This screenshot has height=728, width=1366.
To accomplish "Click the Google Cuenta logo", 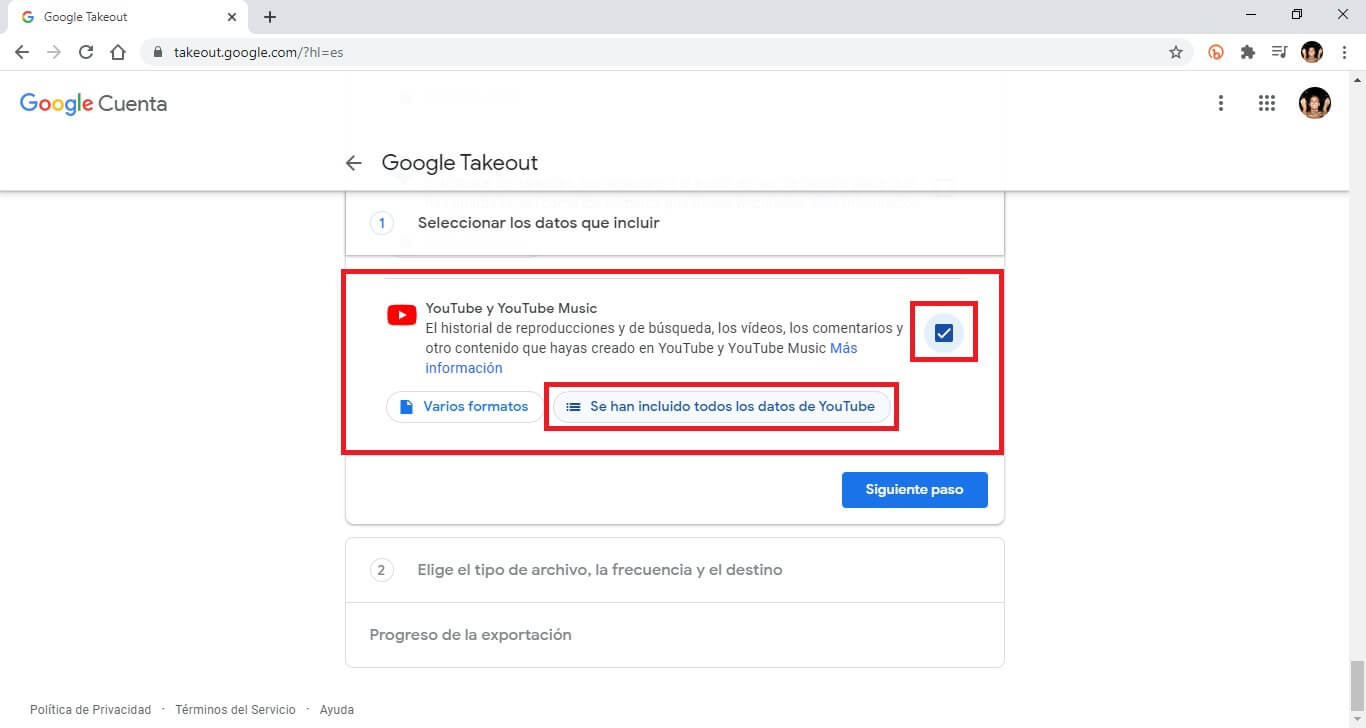I will (93, 104).
